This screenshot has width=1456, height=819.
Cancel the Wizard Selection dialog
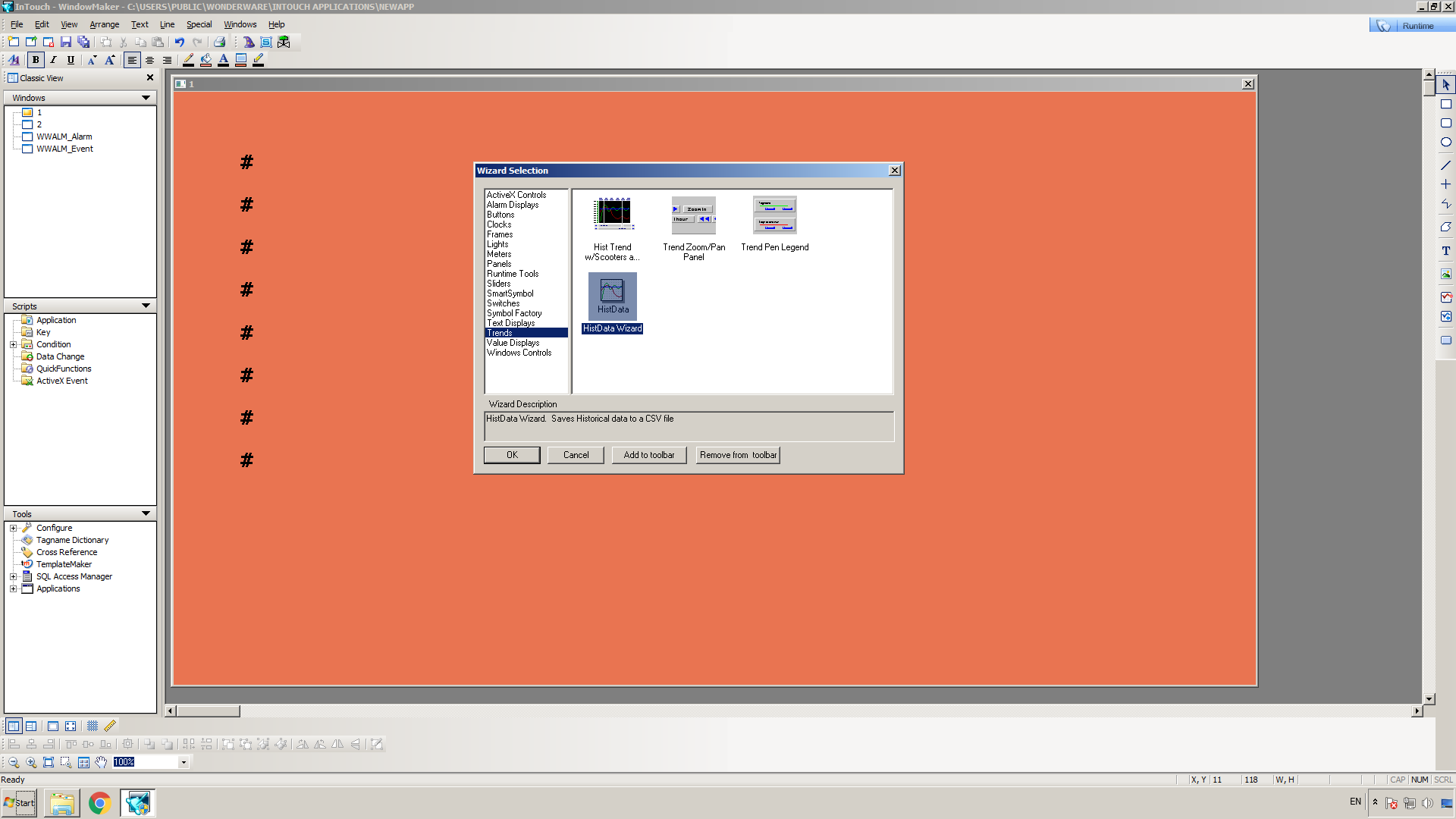point(576,455)
